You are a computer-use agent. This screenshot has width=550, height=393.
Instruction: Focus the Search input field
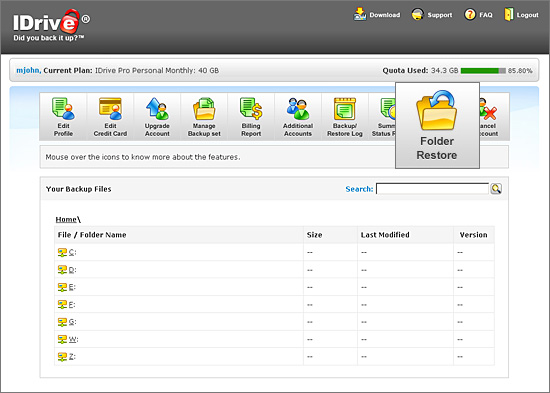[x=432, y=189]
